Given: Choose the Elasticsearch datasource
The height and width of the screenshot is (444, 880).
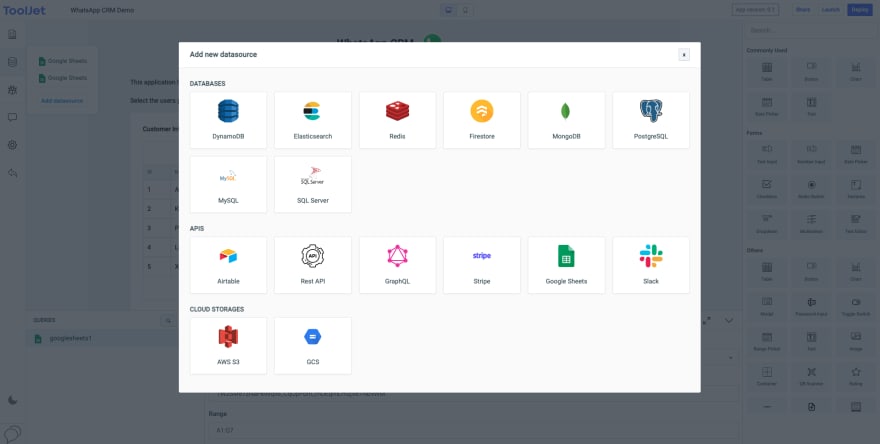Looking at the screenshot, I should (x=313, y=120).
